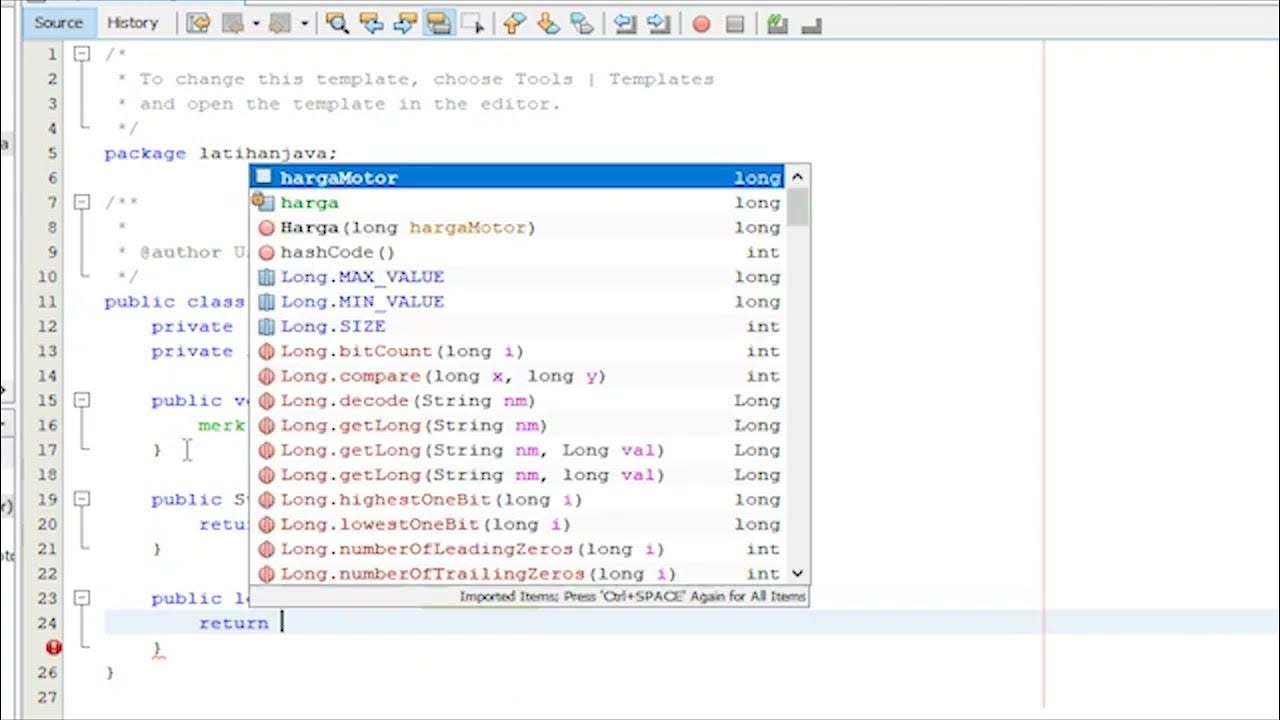Click Shift Line Left icon
This screenshot has width=1280, height=720.
pyautogui.click(x=625, y=23)
